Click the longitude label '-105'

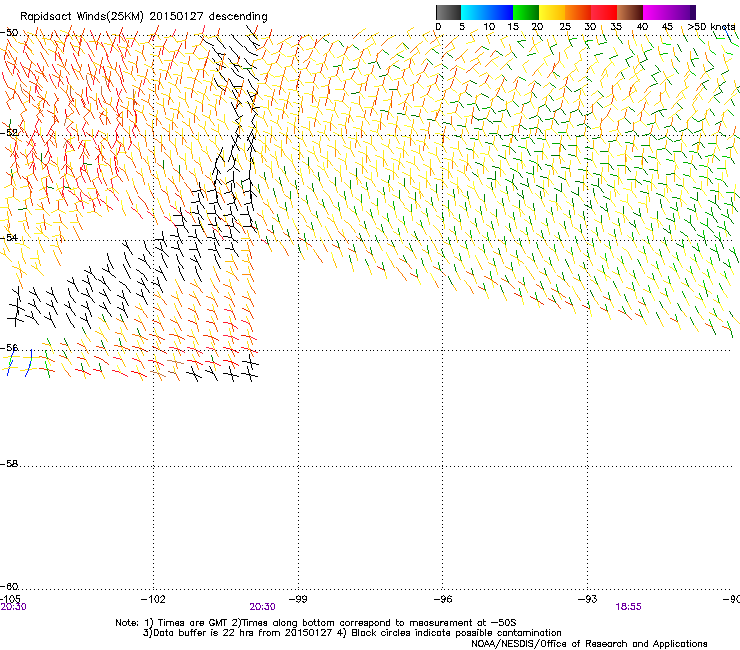click(x=10, y=599)
